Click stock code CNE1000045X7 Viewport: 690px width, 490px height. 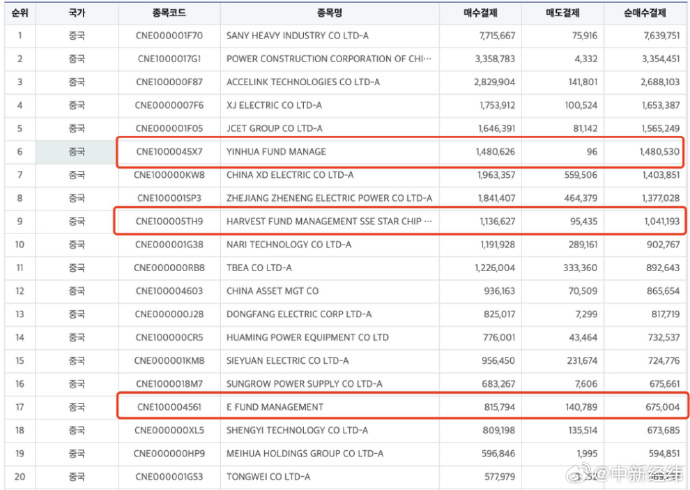[x=168, y=152]
